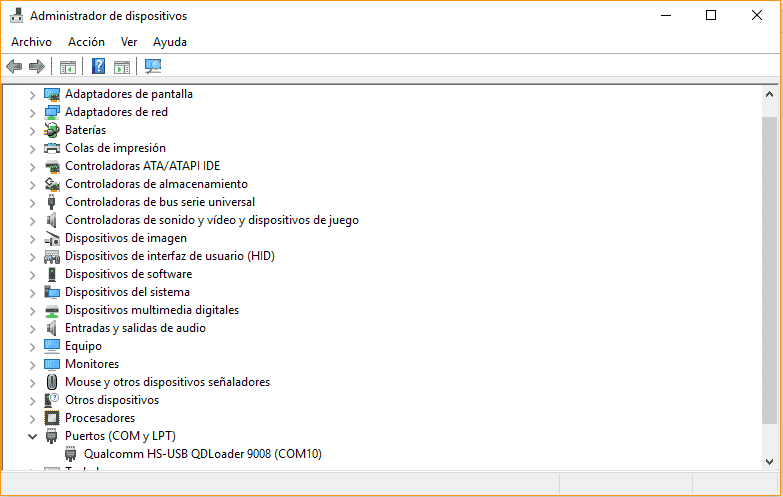Select Dispositivos multimedia digitales label
This screenshot has width=783, height=497.
152,310
